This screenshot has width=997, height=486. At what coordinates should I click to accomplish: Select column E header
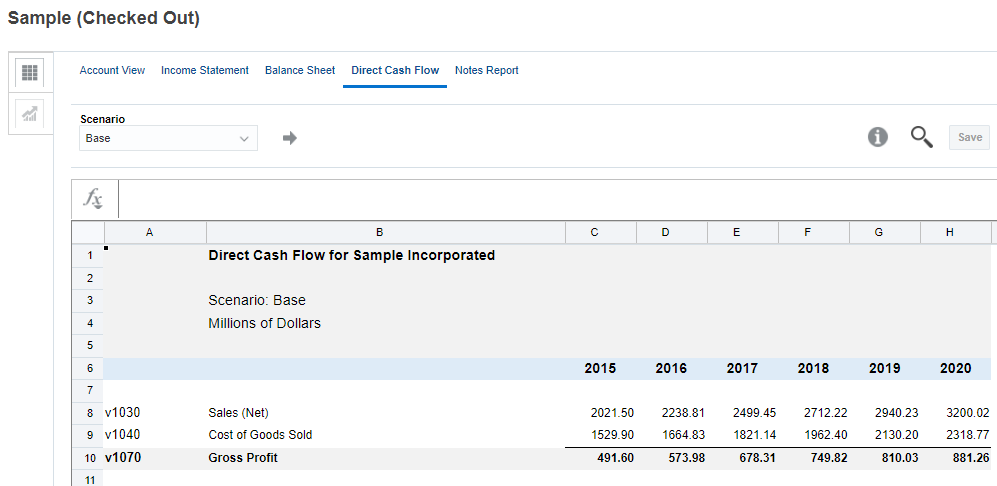pyautogui.click(x=743, y=232)
